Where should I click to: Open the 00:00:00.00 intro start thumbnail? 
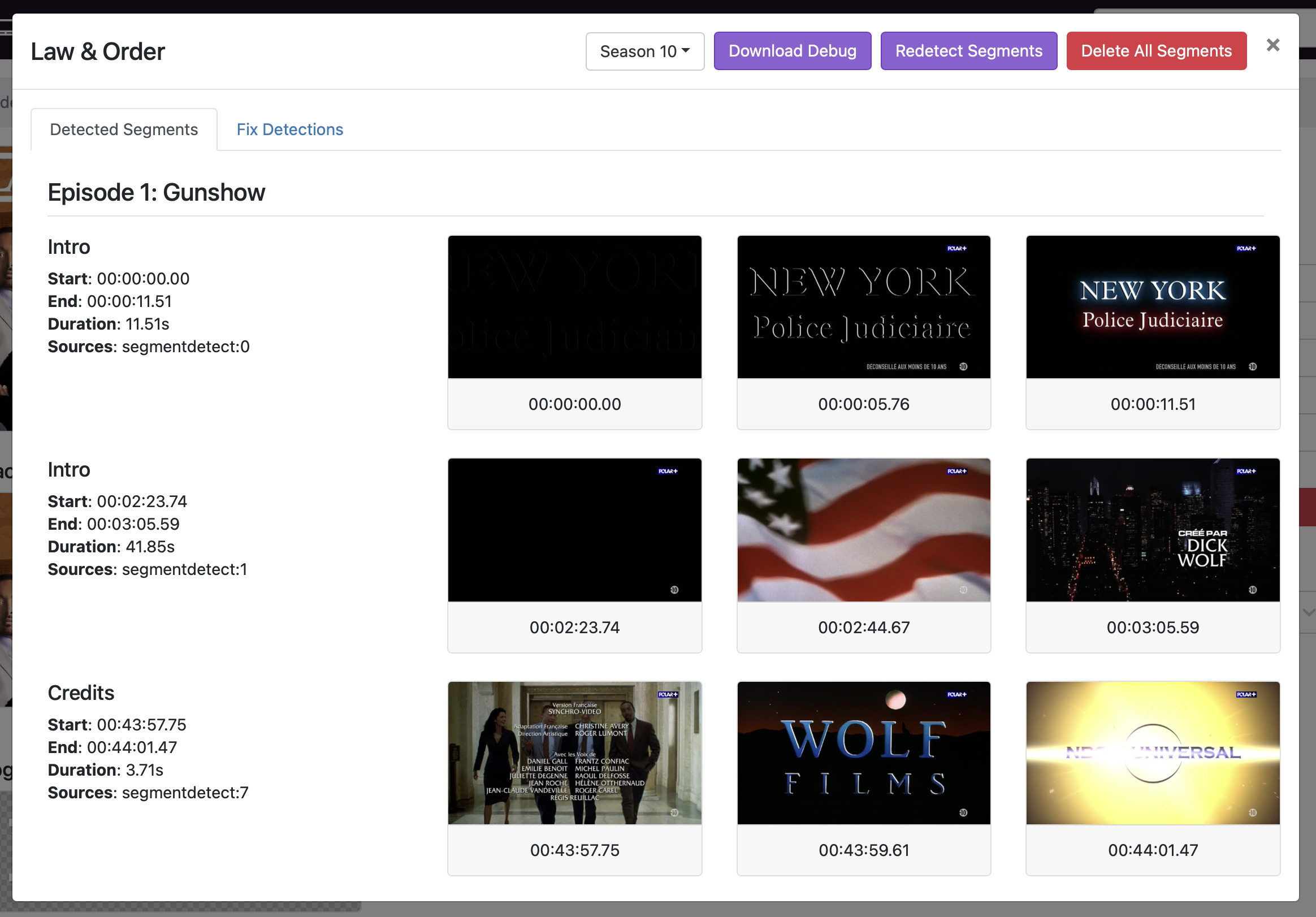tap(574, 306)
